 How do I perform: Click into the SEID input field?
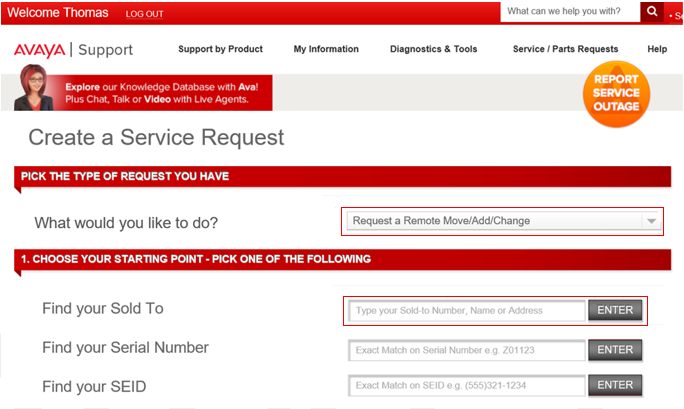[467, 385]
